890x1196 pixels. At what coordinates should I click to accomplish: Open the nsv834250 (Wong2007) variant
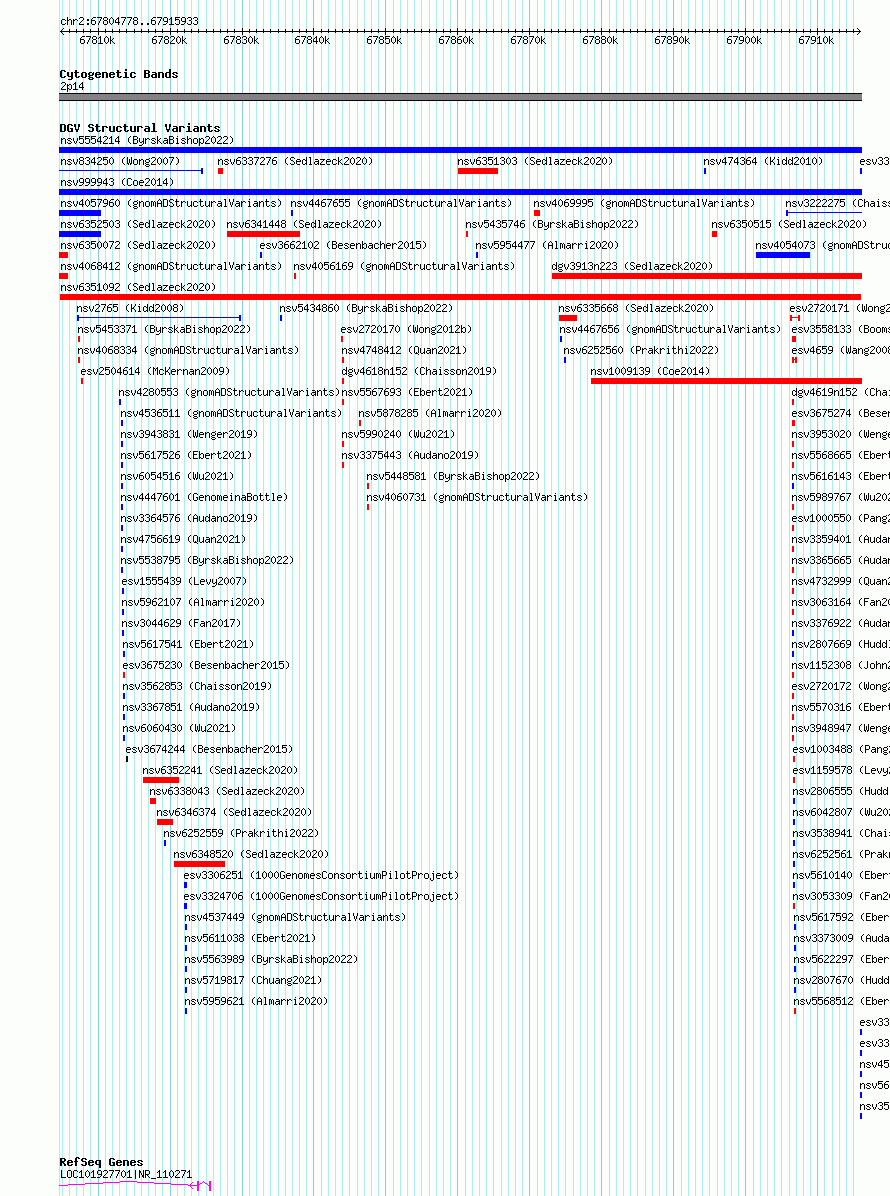click(120, 161)
